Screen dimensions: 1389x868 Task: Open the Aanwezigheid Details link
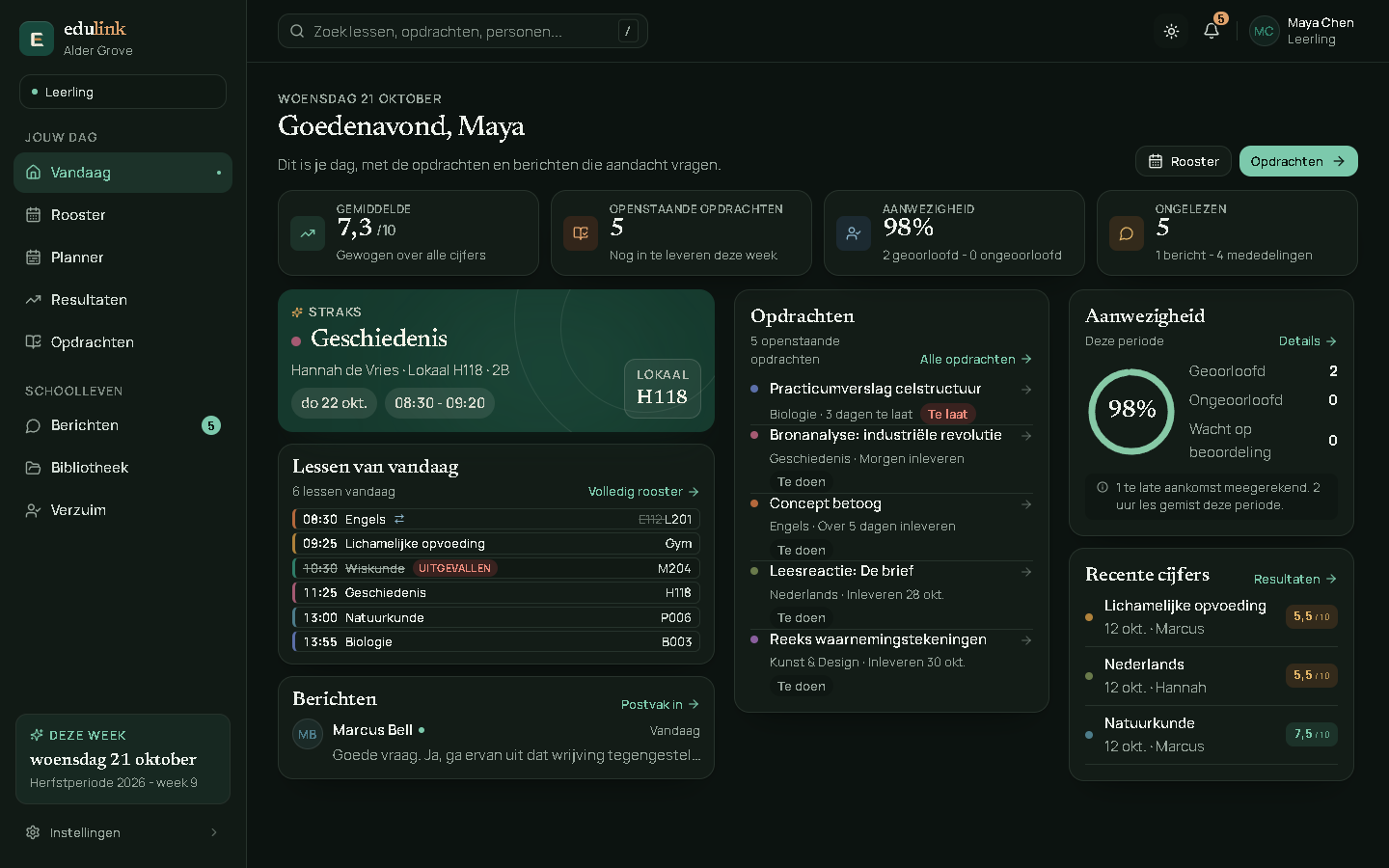click(x=1308, y=341)
